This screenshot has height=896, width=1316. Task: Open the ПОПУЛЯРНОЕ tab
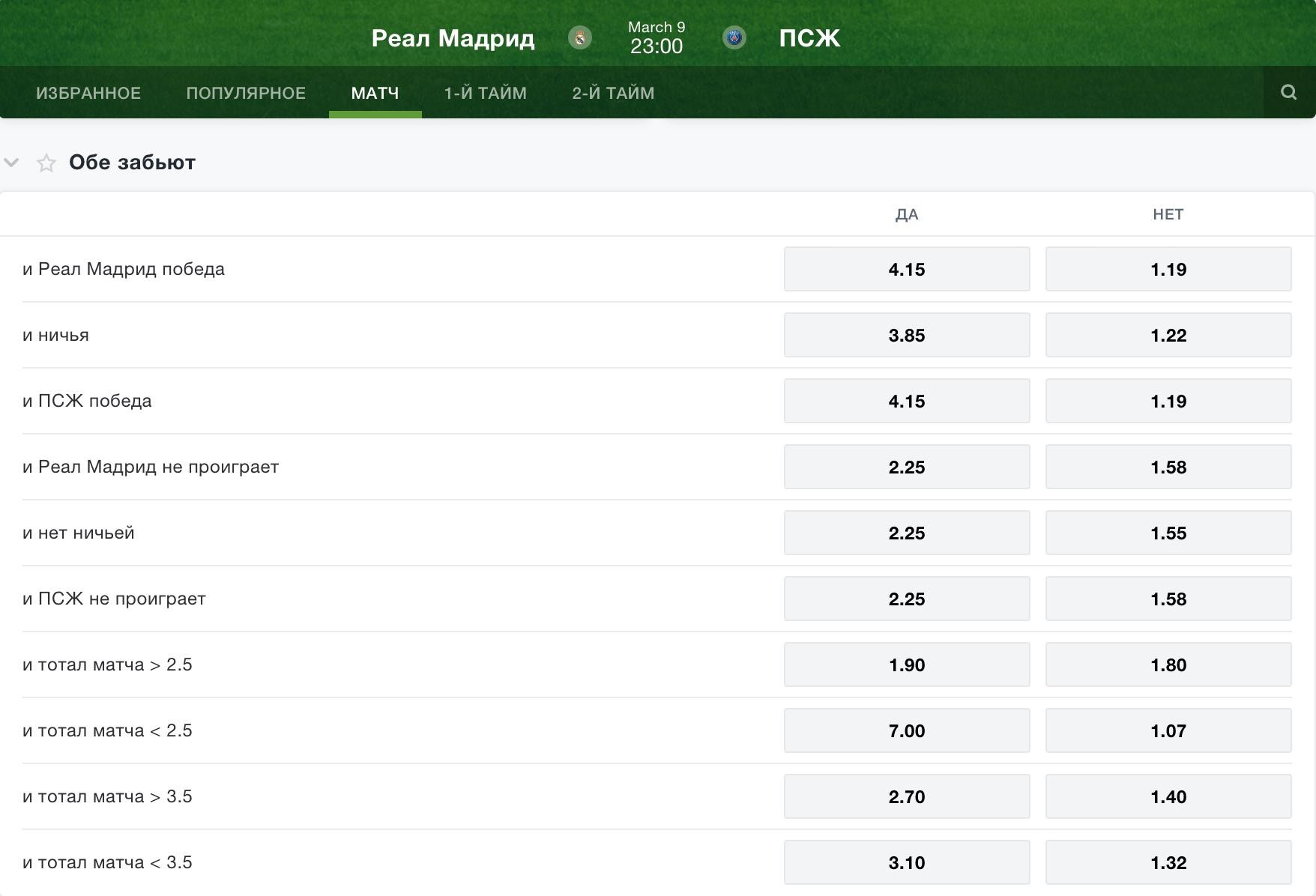tap(246, 93)
